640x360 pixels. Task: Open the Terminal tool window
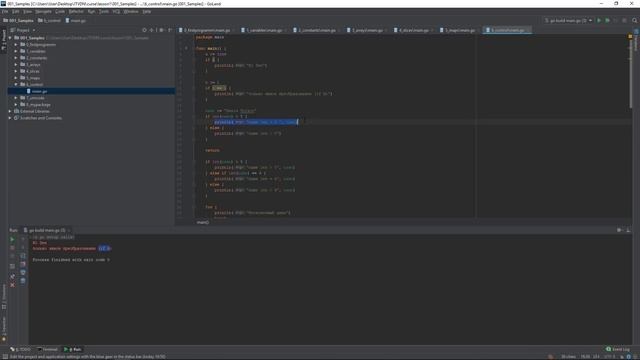tap(47, 349)
